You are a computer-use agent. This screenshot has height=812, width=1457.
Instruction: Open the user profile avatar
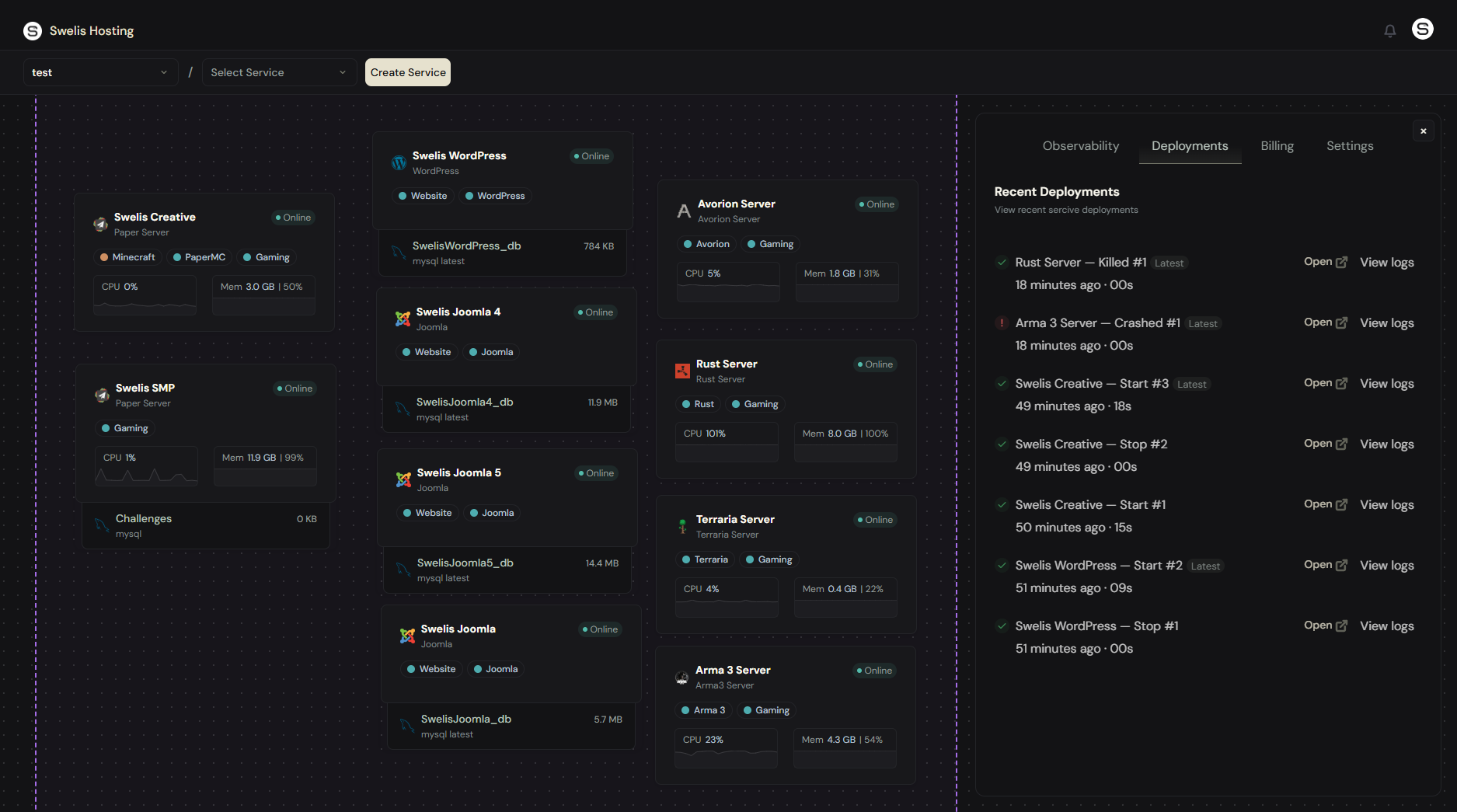coord(1422,30)
